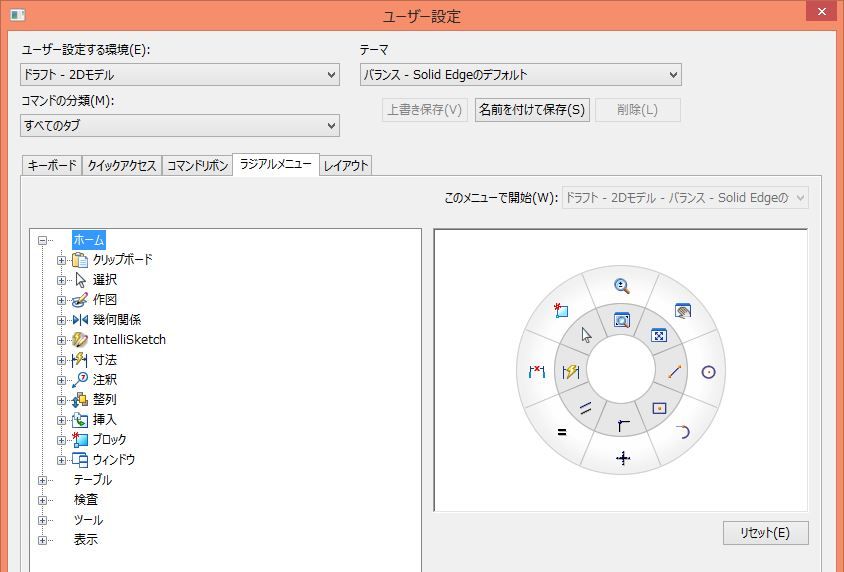Open the テーマ dropdown list

pyautogui.click(x=520, y=75)
